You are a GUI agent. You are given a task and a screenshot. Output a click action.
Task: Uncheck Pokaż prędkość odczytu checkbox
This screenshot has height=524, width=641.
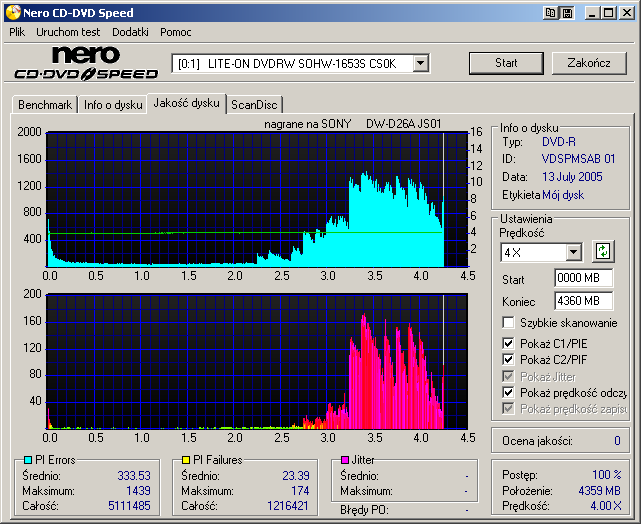pyautogui.click(x=508, y=392)
